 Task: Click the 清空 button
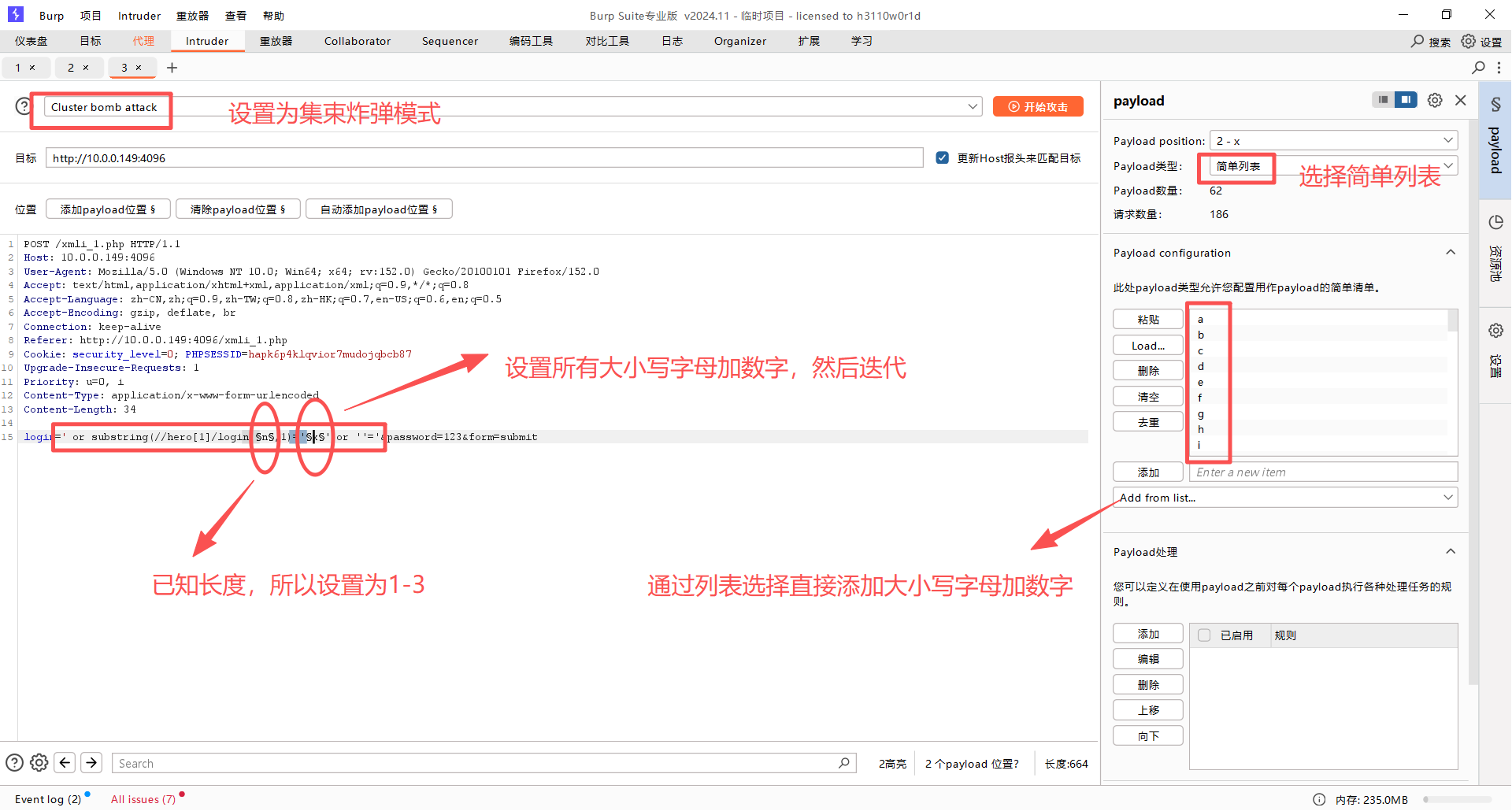click(1148, 396)
